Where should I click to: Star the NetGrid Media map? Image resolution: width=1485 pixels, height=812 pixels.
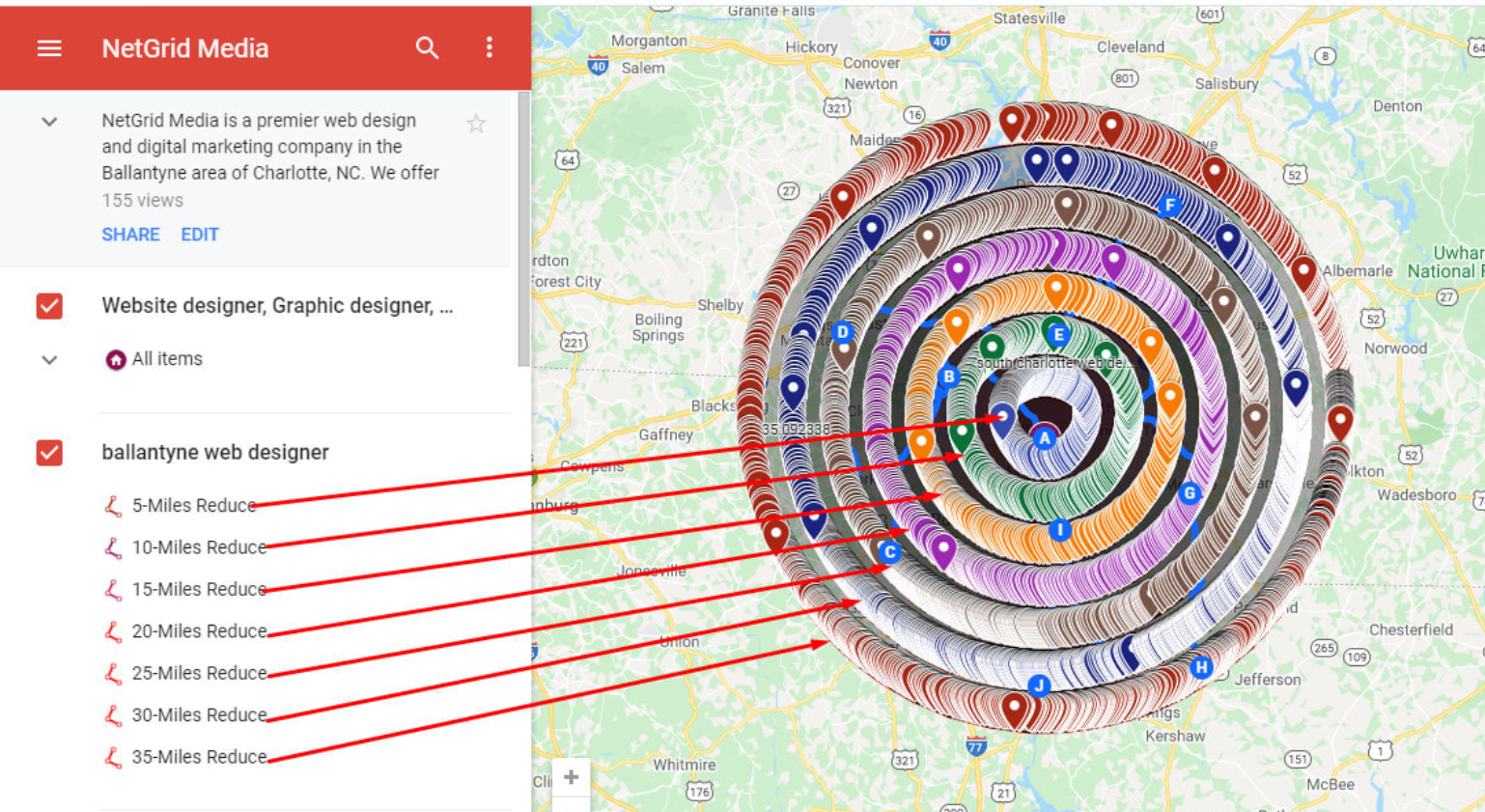(476, 123)
